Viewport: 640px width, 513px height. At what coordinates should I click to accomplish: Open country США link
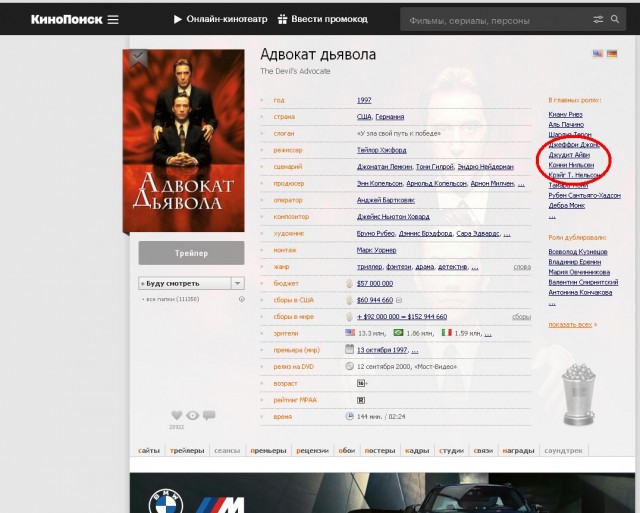point(364,117)
